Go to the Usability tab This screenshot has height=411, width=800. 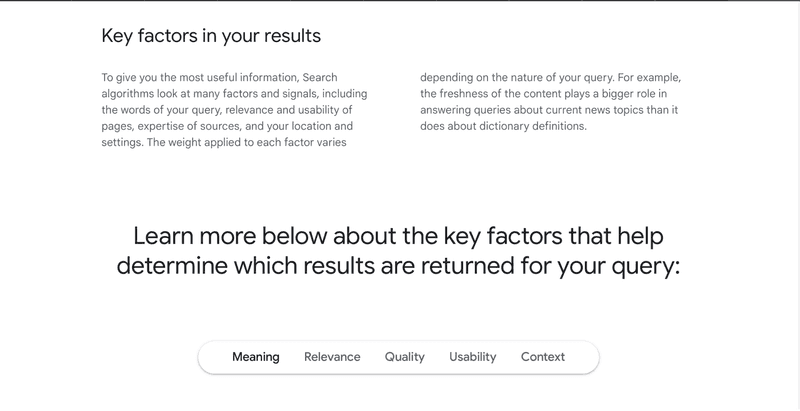[x=472, y=357]
